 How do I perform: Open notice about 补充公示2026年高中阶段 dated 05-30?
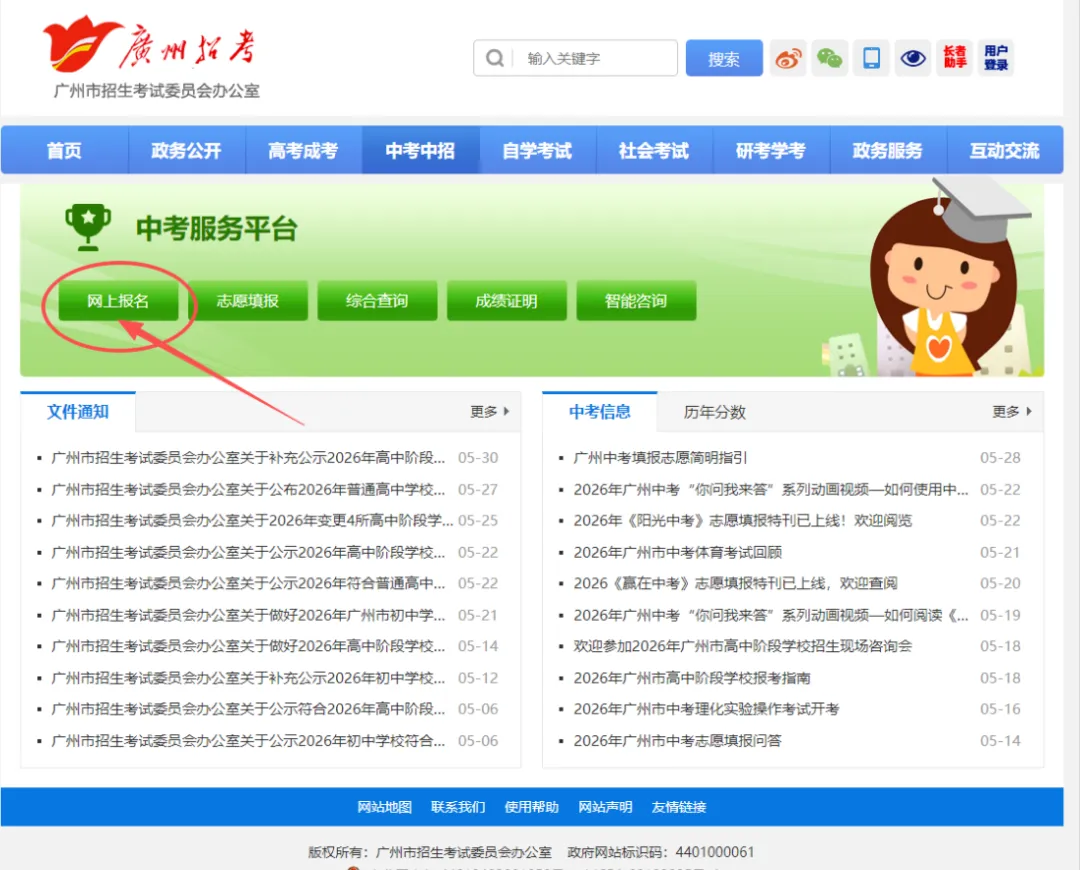pos(249,457)
